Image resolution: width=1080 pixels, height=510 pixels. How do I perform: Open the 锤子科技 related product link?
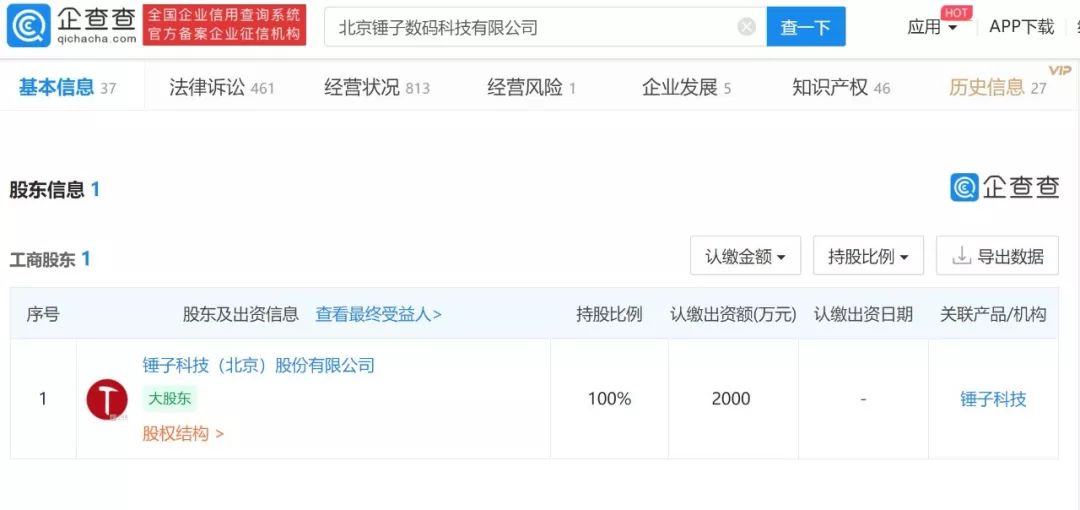[x=993, y=399]
